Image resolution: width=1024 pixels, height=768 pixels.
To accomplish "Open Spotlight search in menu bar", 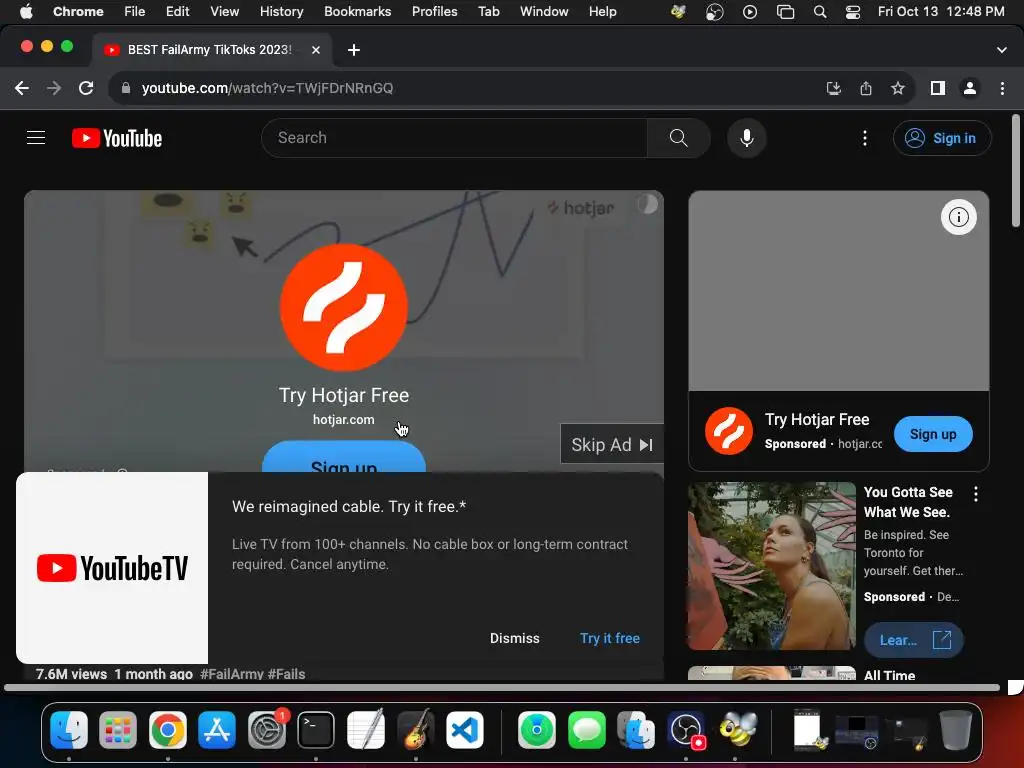I will 820,12.
